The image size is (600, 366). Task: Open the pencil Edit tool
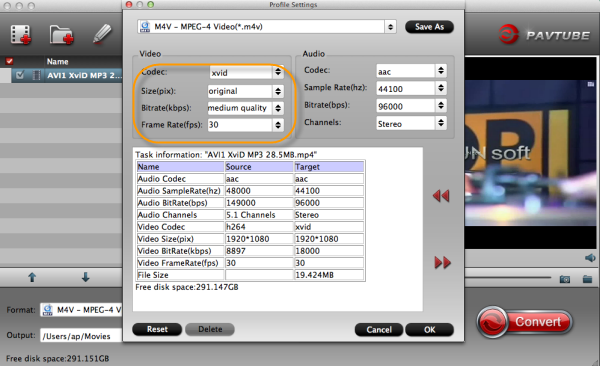click(102, 34)
